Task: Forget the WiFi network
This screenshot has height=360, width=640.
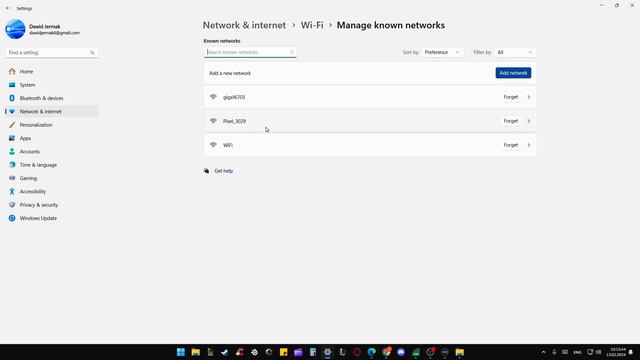Action: point(511,145)
